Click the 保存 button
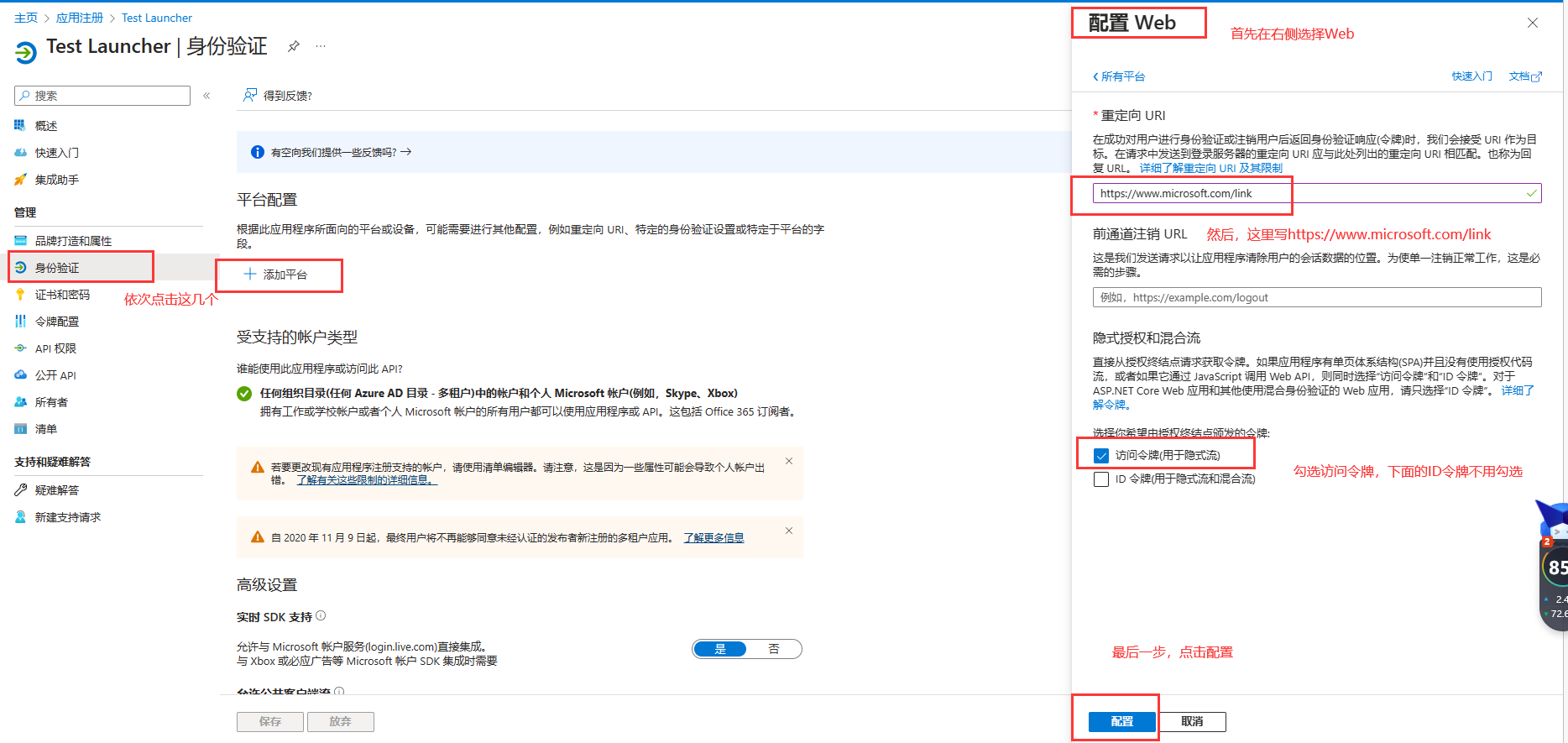Image resolution: width=1568 pixels, height=743 pixels. [270, 722]
